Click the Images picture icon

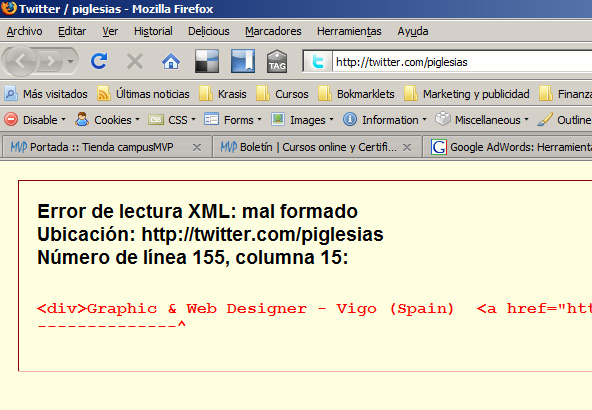point(278,119)
